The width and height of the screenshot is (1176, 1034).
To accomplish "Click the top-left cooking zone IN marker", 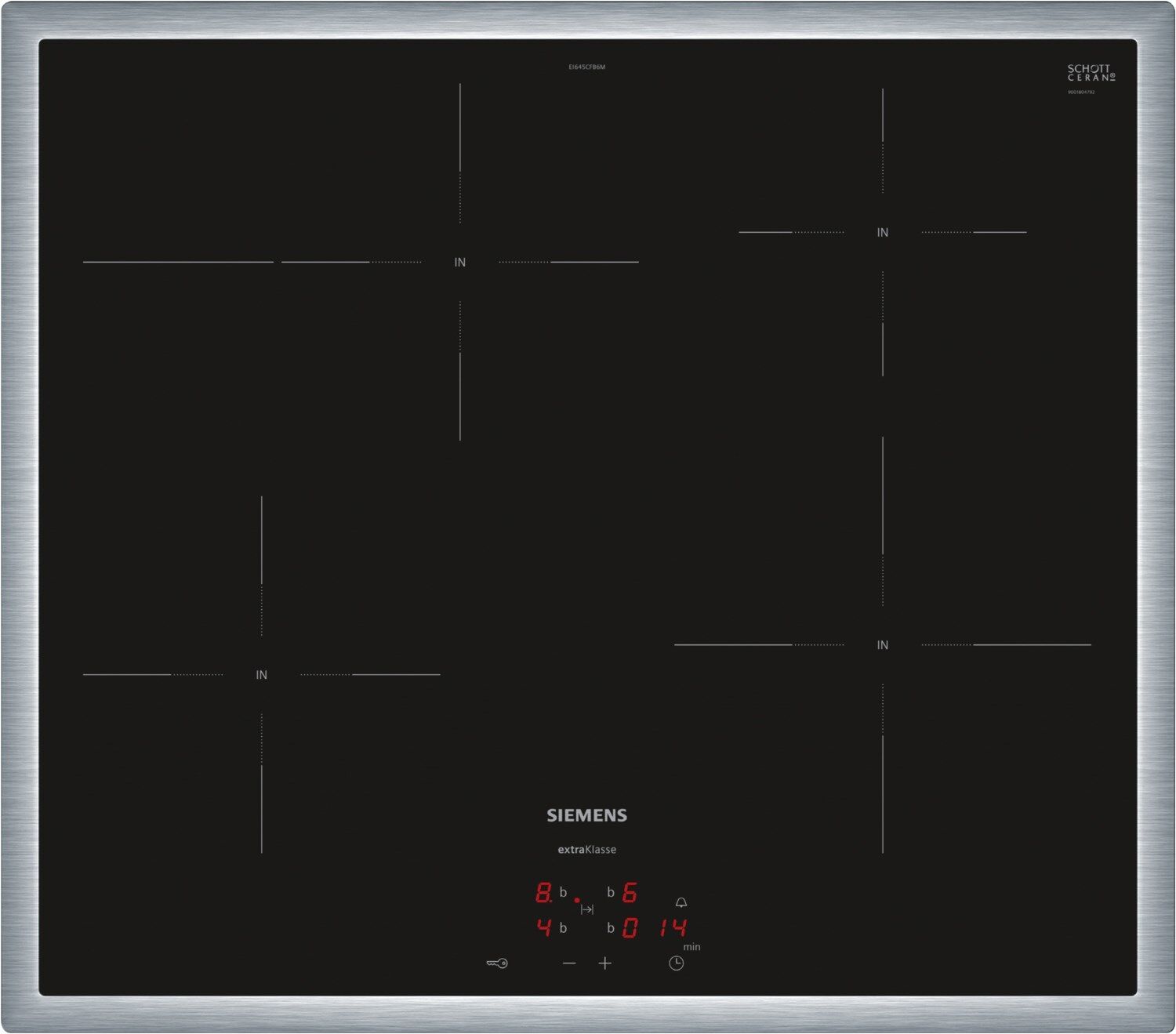I will click(x=460, y=263).
